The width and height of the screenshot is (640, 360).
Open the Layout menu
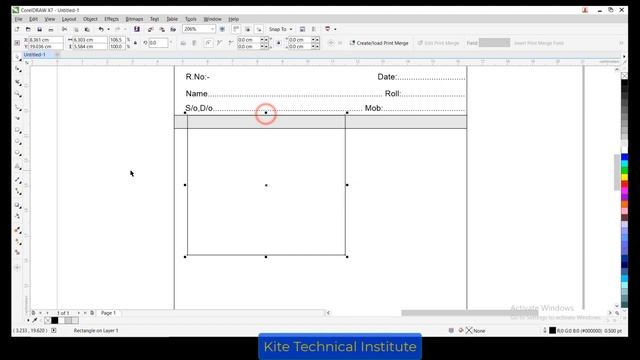tap(69, 19)
